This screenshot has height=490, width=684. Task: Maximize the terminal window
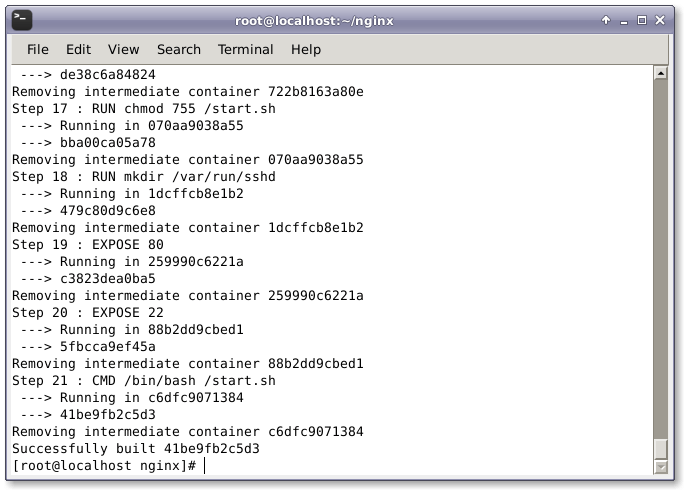point(642,20)
